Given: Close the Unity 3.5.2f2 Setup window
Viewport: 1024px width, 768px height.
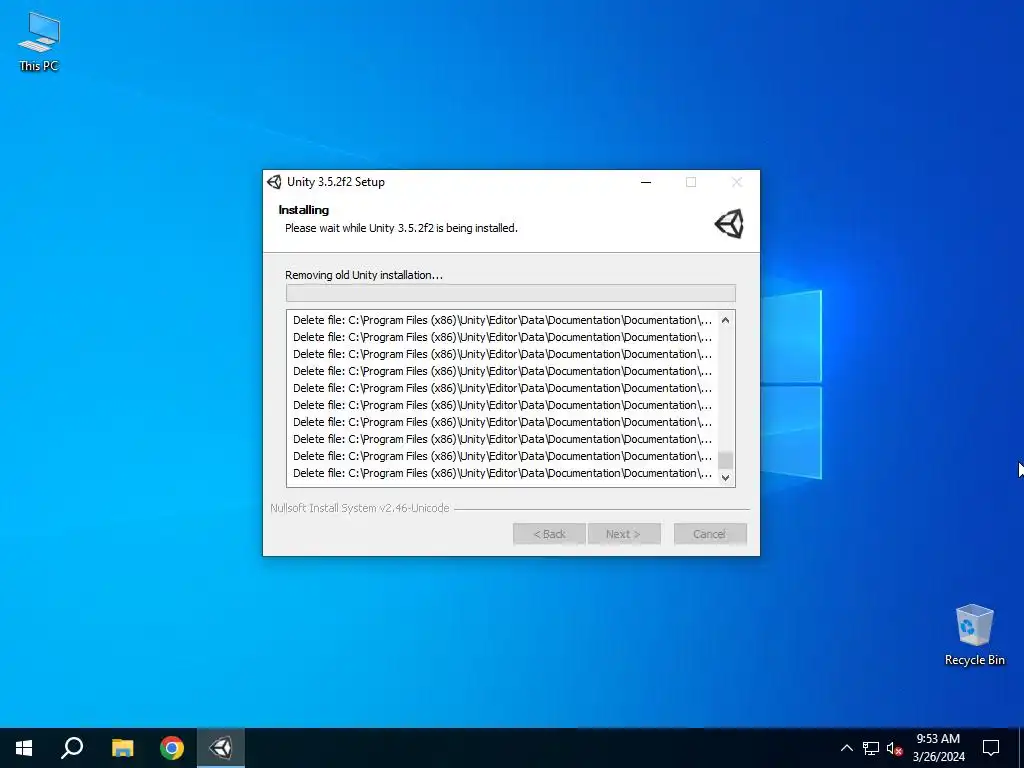Looking at the screenshot, I should 737,182.
